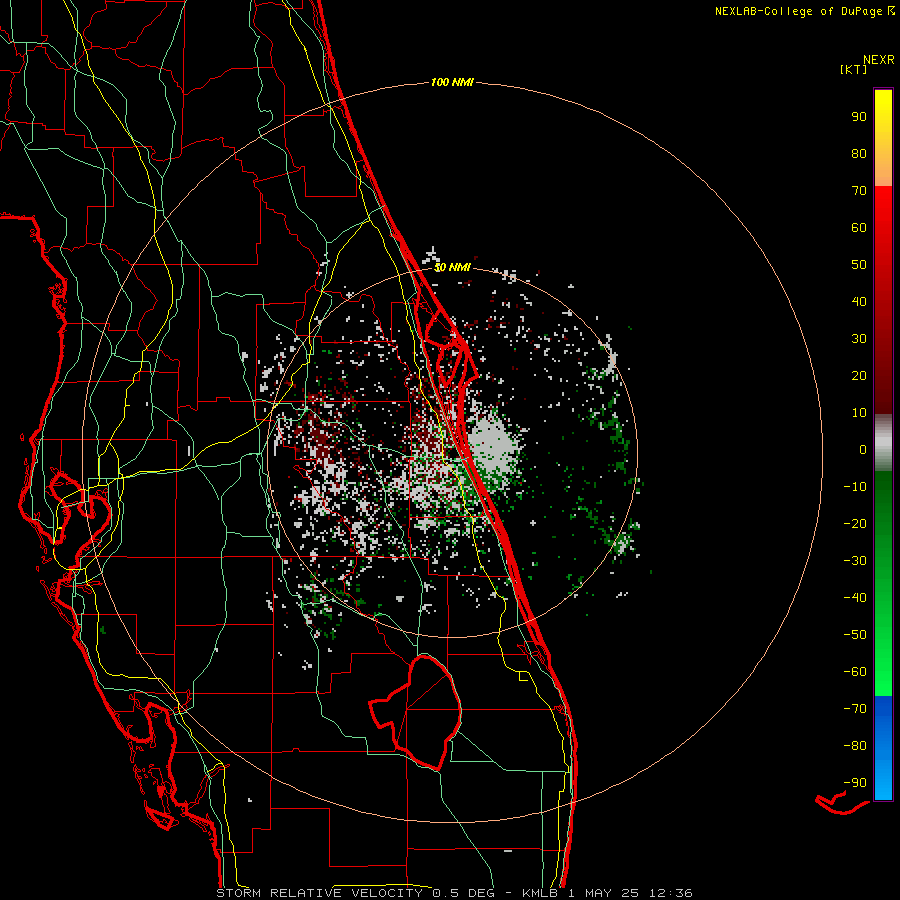Click the 50 value on the velocity scale
Image resolution: width=900 pixels, height=900 pixels.
tap(859, 265)
